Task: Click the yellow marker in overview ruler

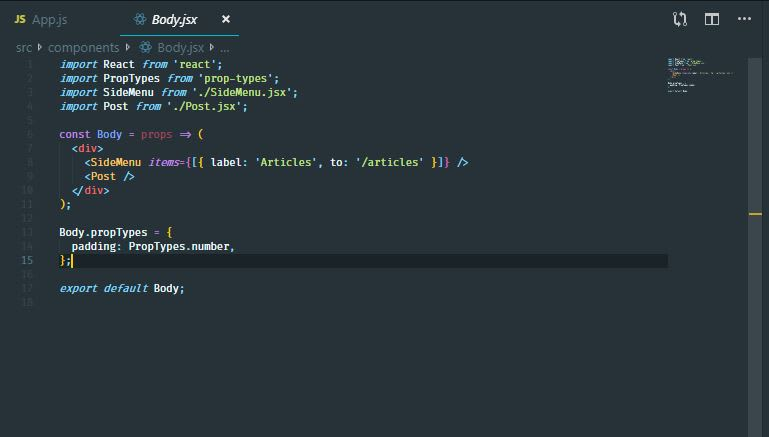Action: 755,214
